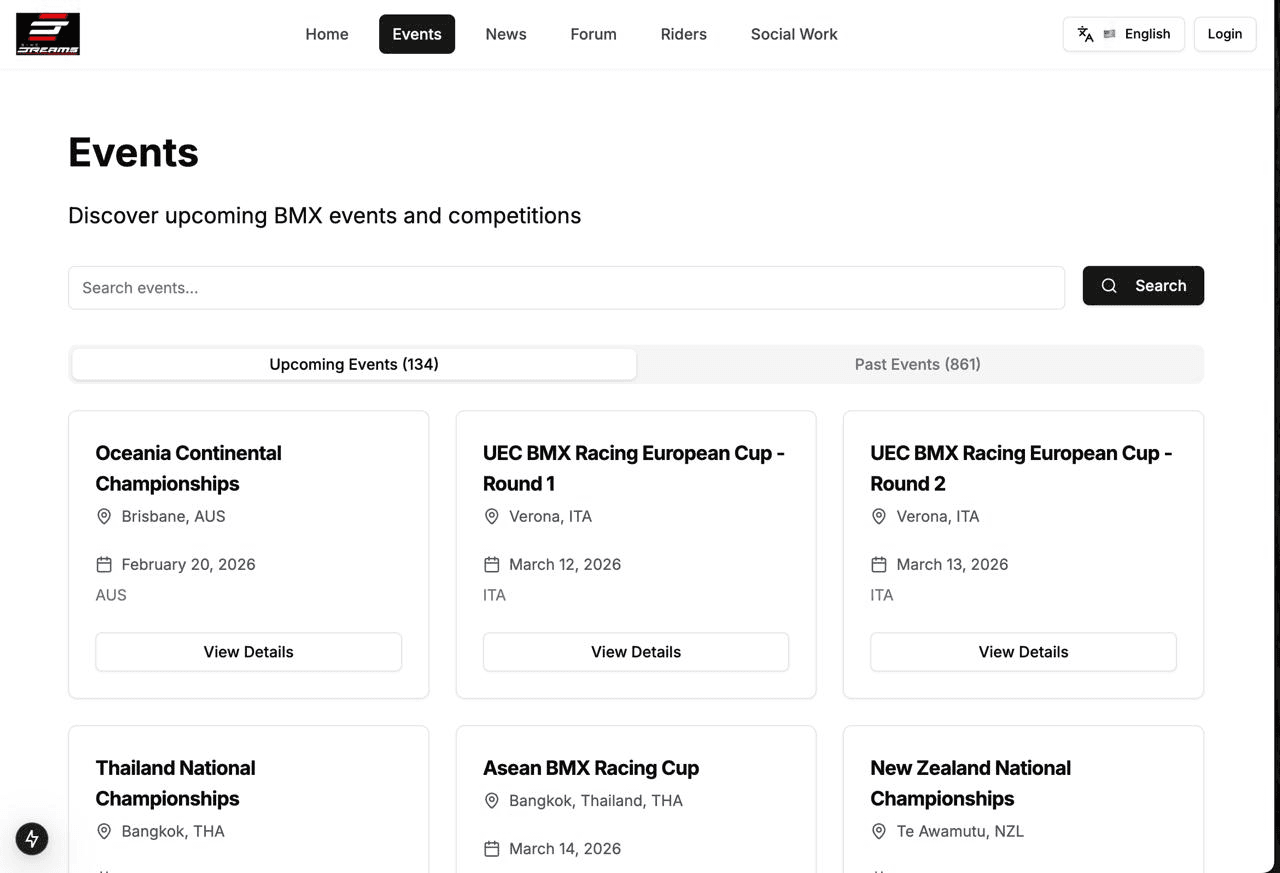This screenshot has width=1280, height=873.
Task: Click the magnifier icon in Search button
Action: pos(1109,286)
